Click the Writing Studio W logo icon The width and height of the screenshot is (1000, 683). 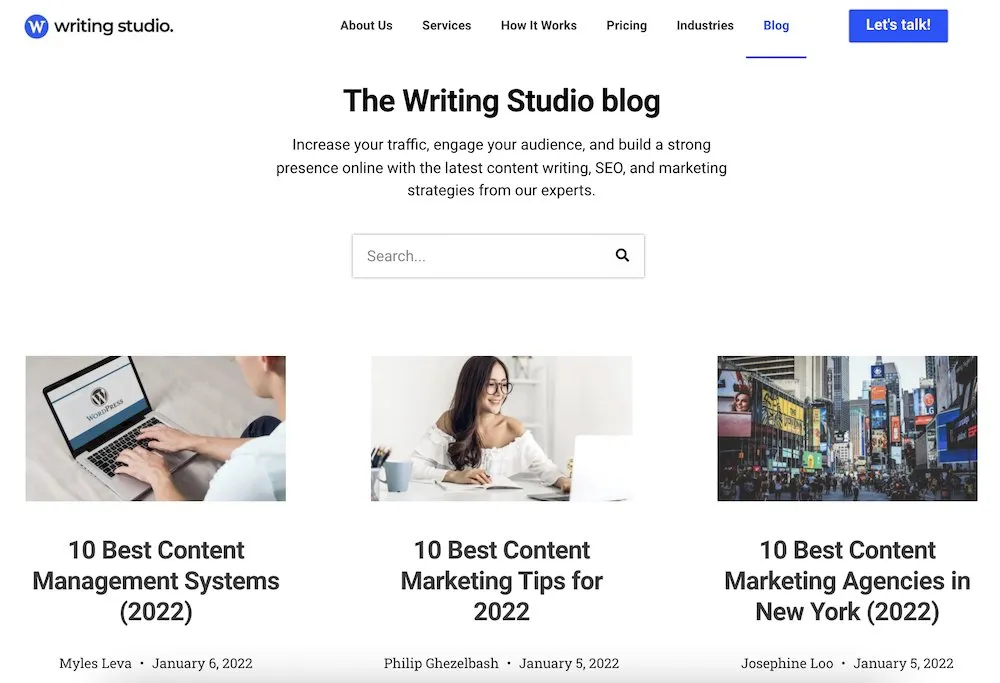(x=36, y=26)
